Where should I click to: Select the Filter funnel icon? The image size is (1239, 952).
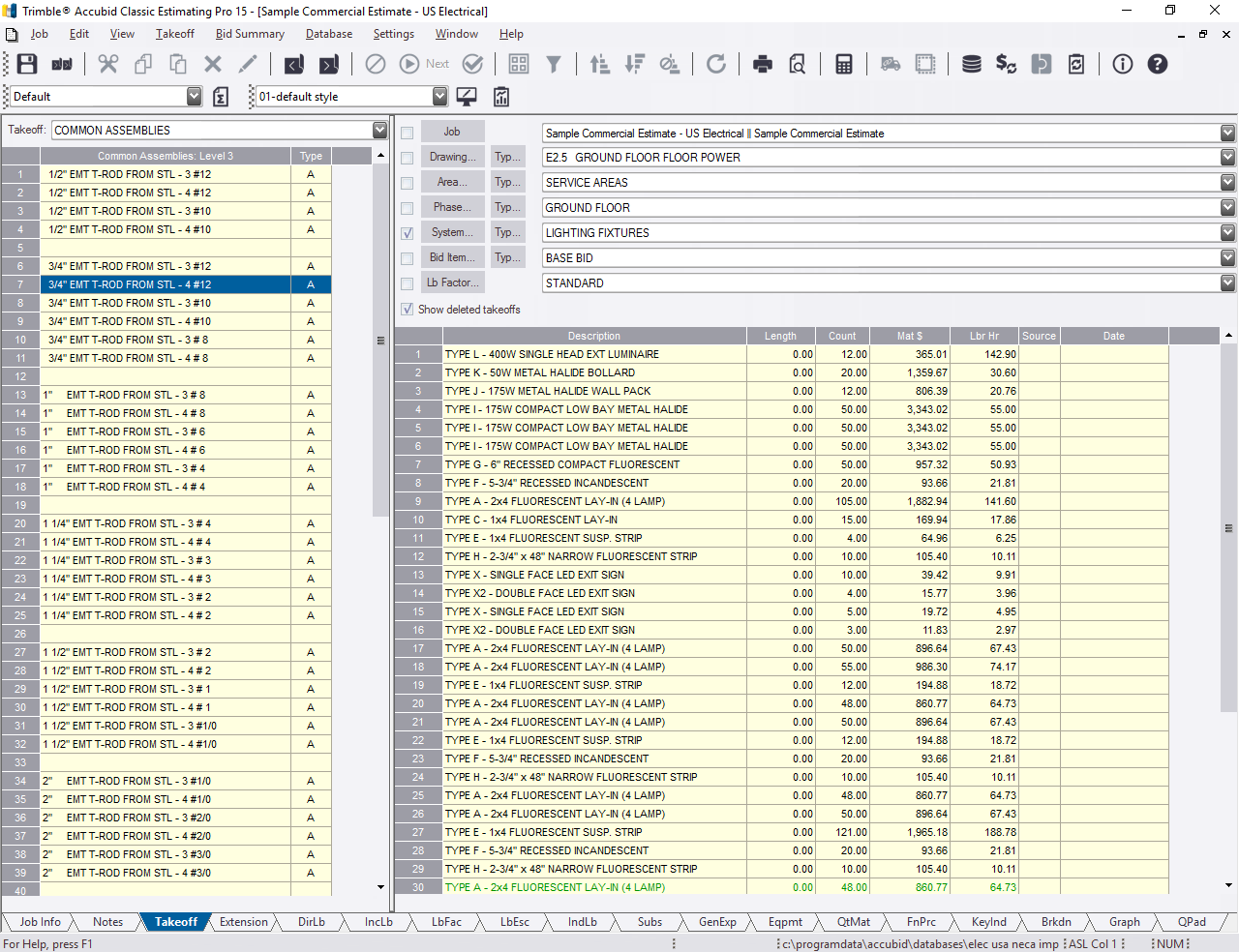[553, 64]
